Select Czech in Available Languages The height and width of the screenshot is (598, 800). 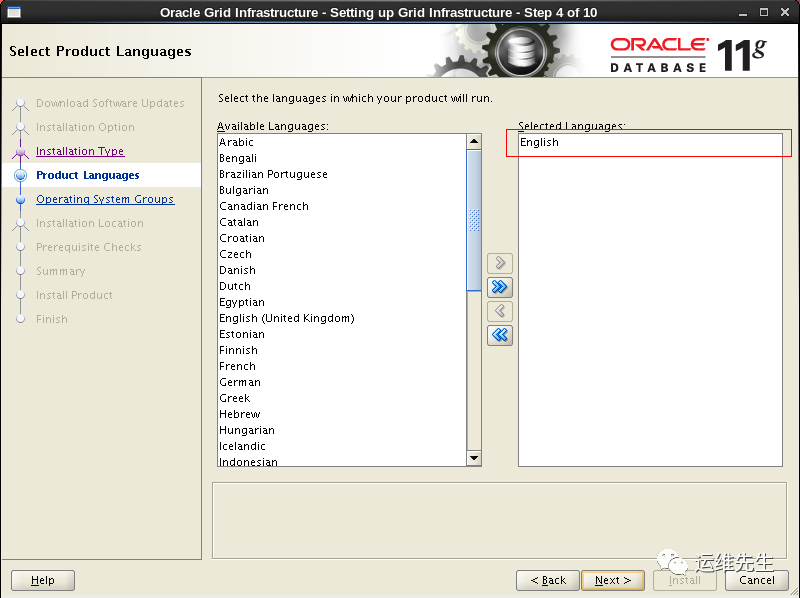(341, 254)
